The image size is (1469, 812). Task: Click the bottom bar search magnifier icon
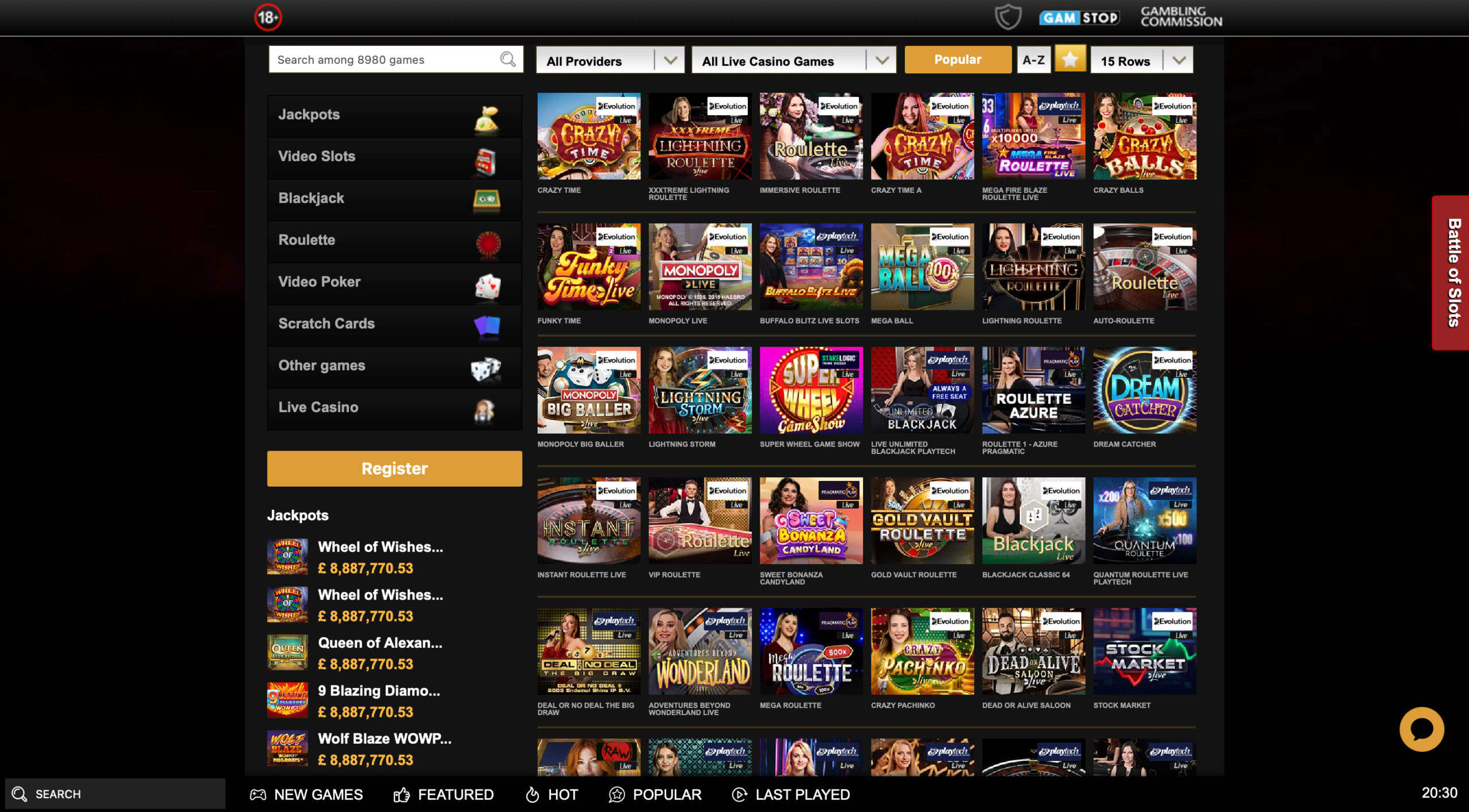point(20,794)
